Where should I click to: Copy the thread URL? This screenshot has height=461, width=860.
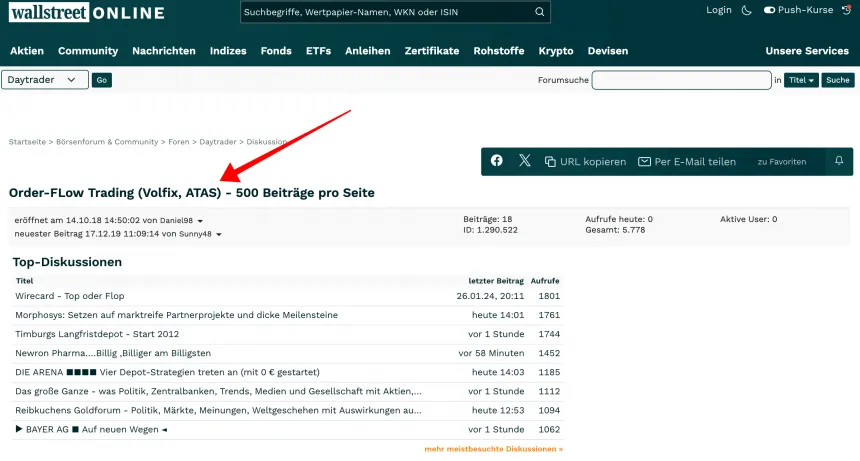pos(585,162)
